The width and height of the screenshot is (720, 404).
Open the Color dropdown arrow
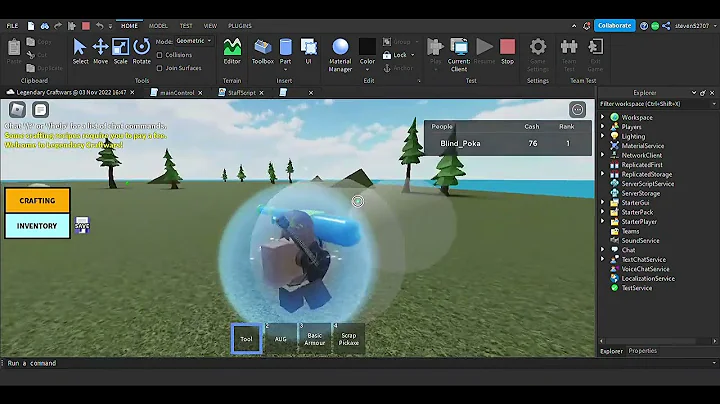point(367,70)
